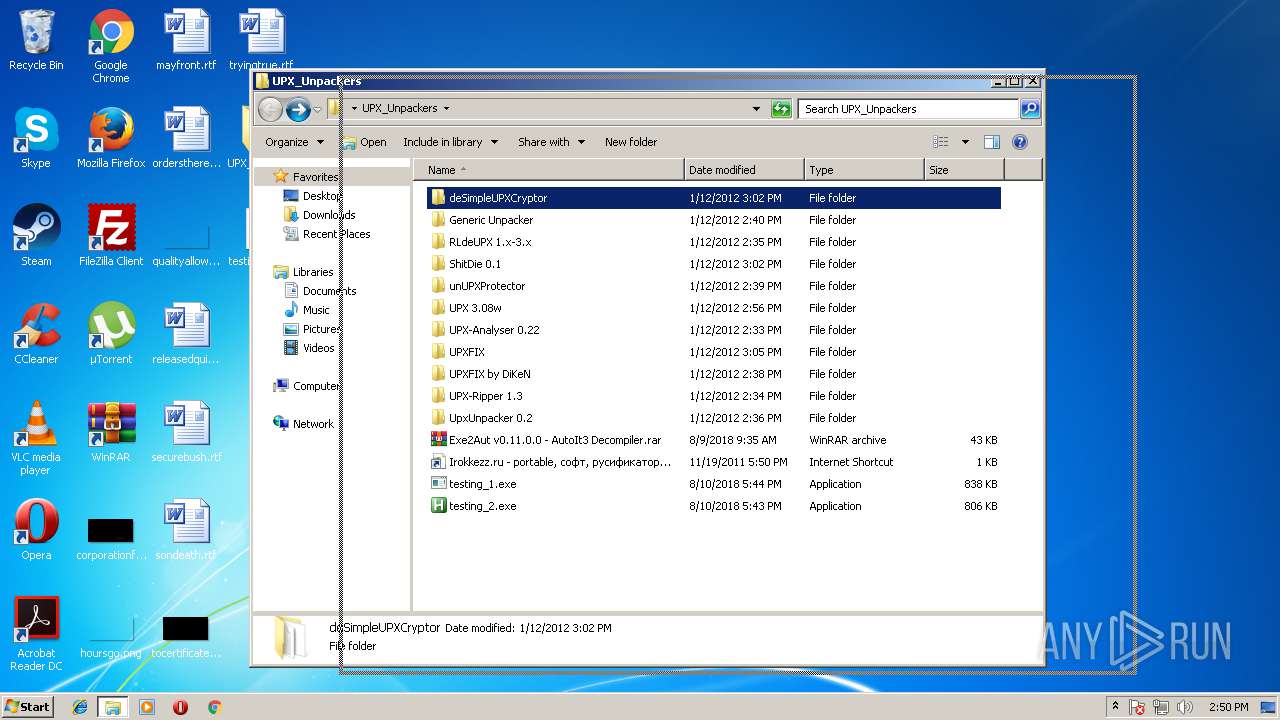1280x720 pixels.
Task: Select Generic Unpacker folder
Action: pyautogui.click(x=714, y=220)
